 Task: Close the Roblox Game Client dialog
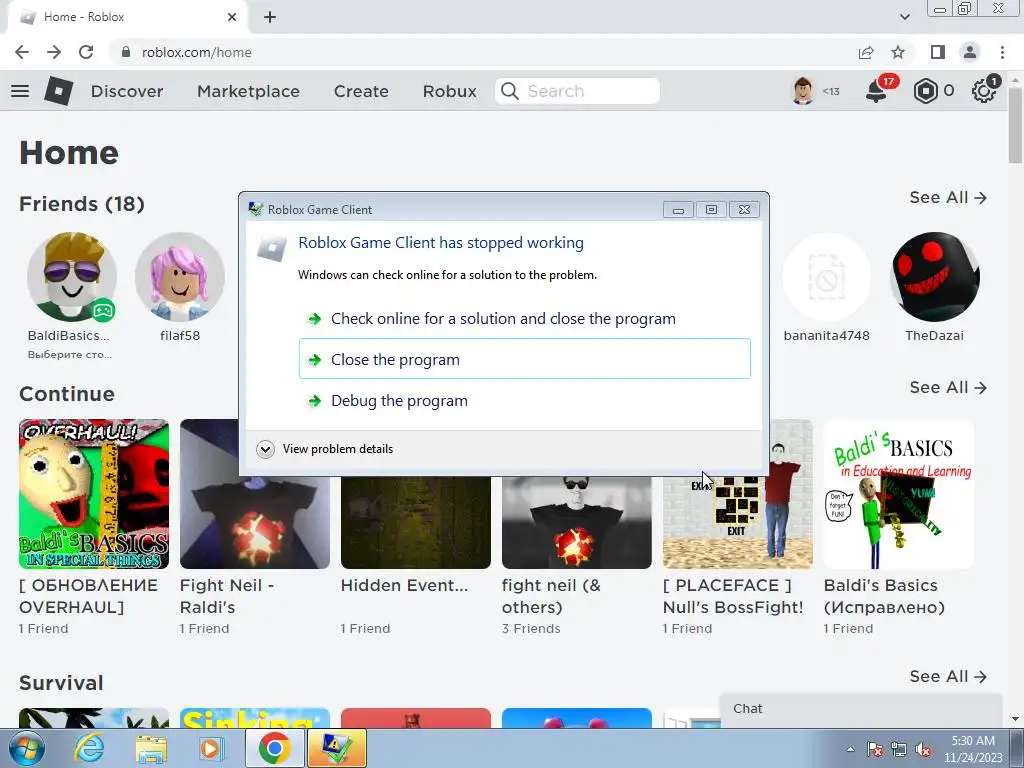click(x=744, y=210)
